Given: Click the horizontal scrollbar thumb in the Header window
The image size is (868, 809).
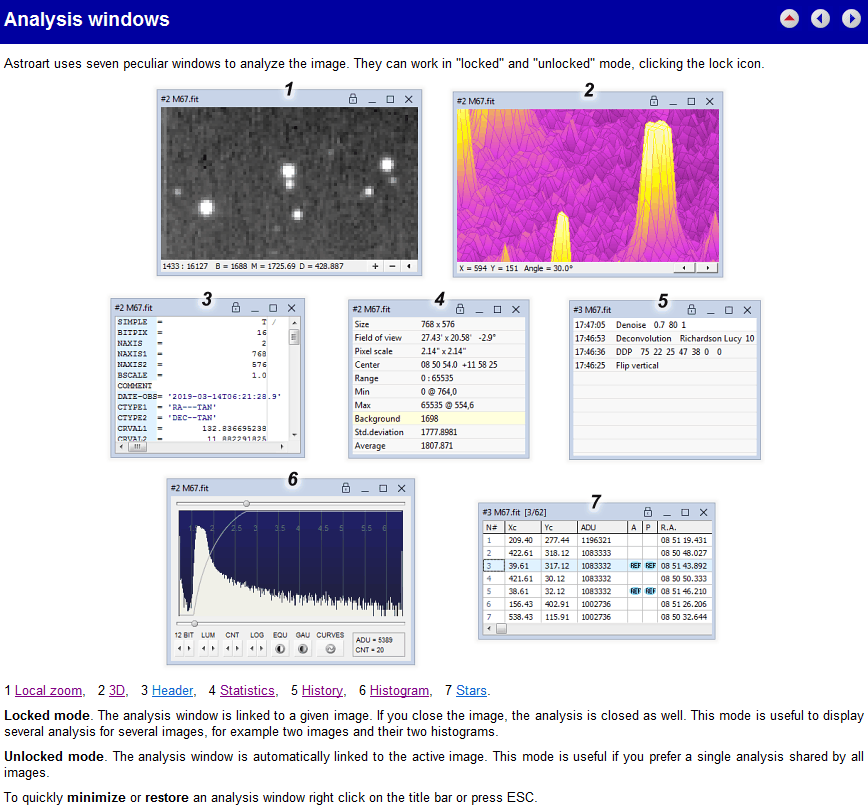Looking at the screenshot, I should [137, 446].
